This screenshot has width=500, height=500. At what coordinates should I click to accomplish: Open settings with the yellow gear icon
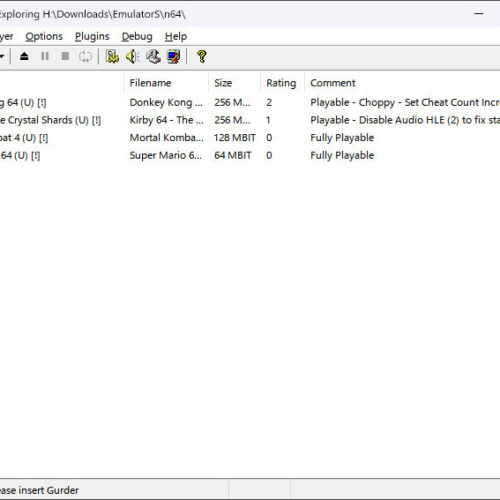112,56
